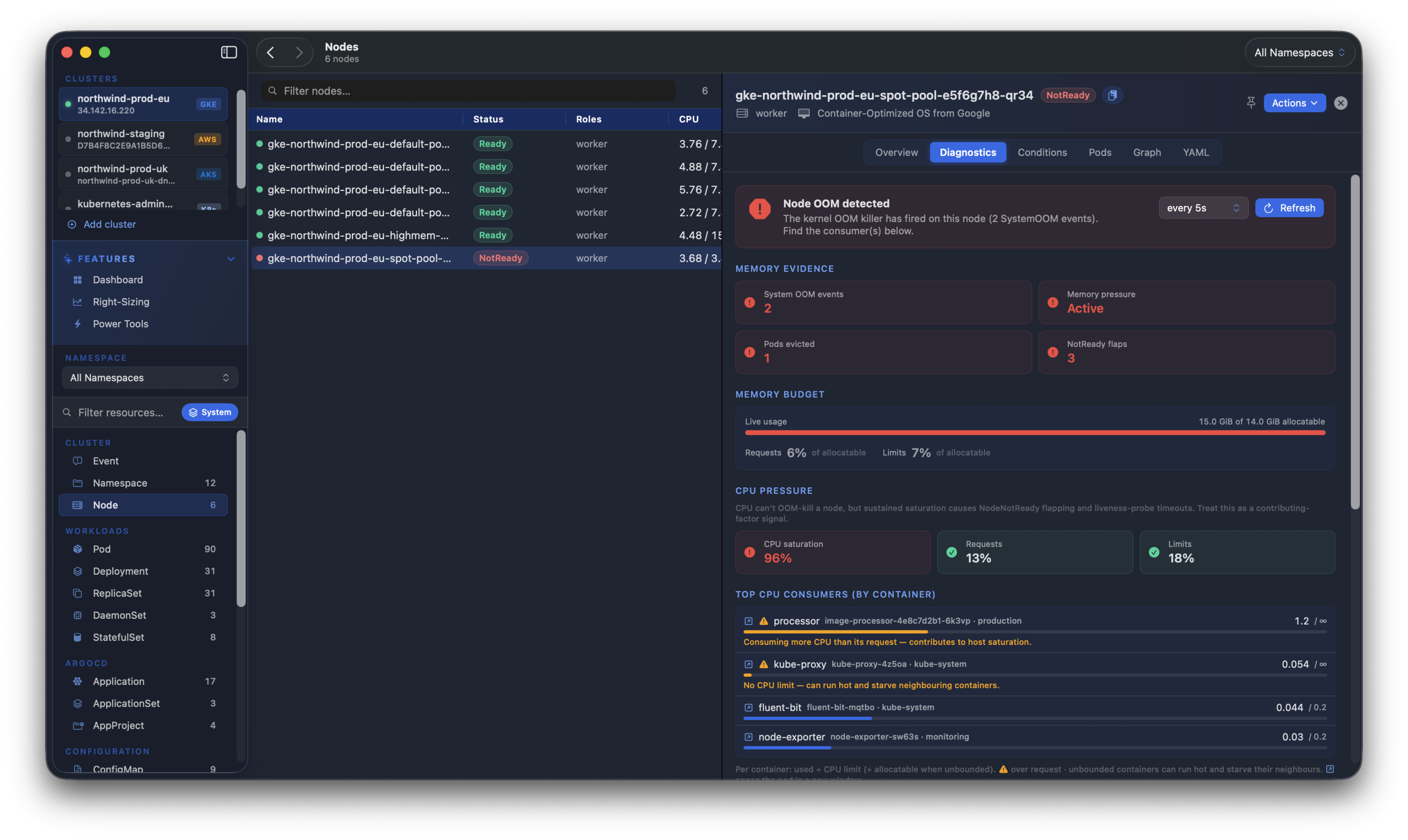
Task: Sort by the Roles column header
Action: [616, 119]
